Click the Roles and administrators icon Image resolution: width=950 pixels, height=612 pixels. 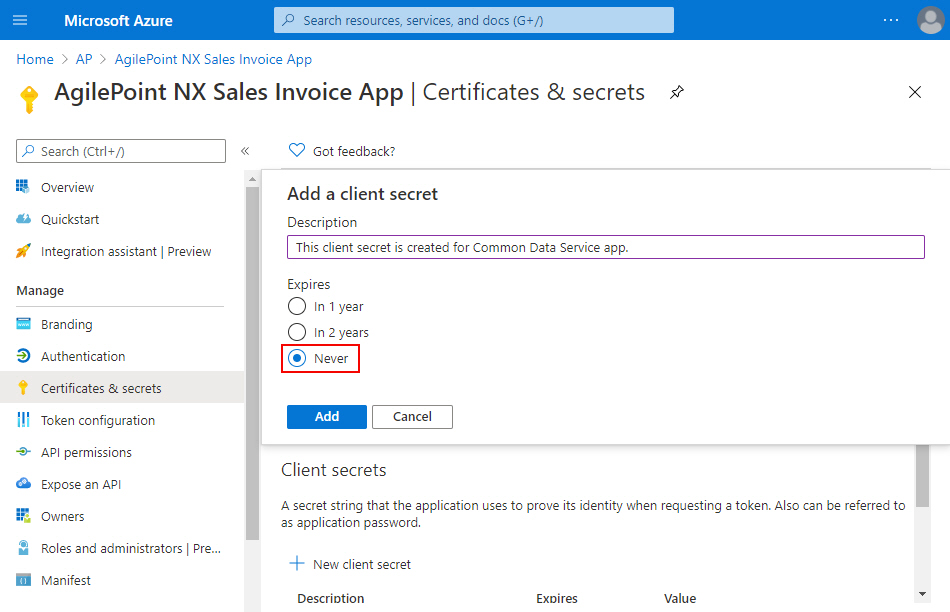coord(23,548)
